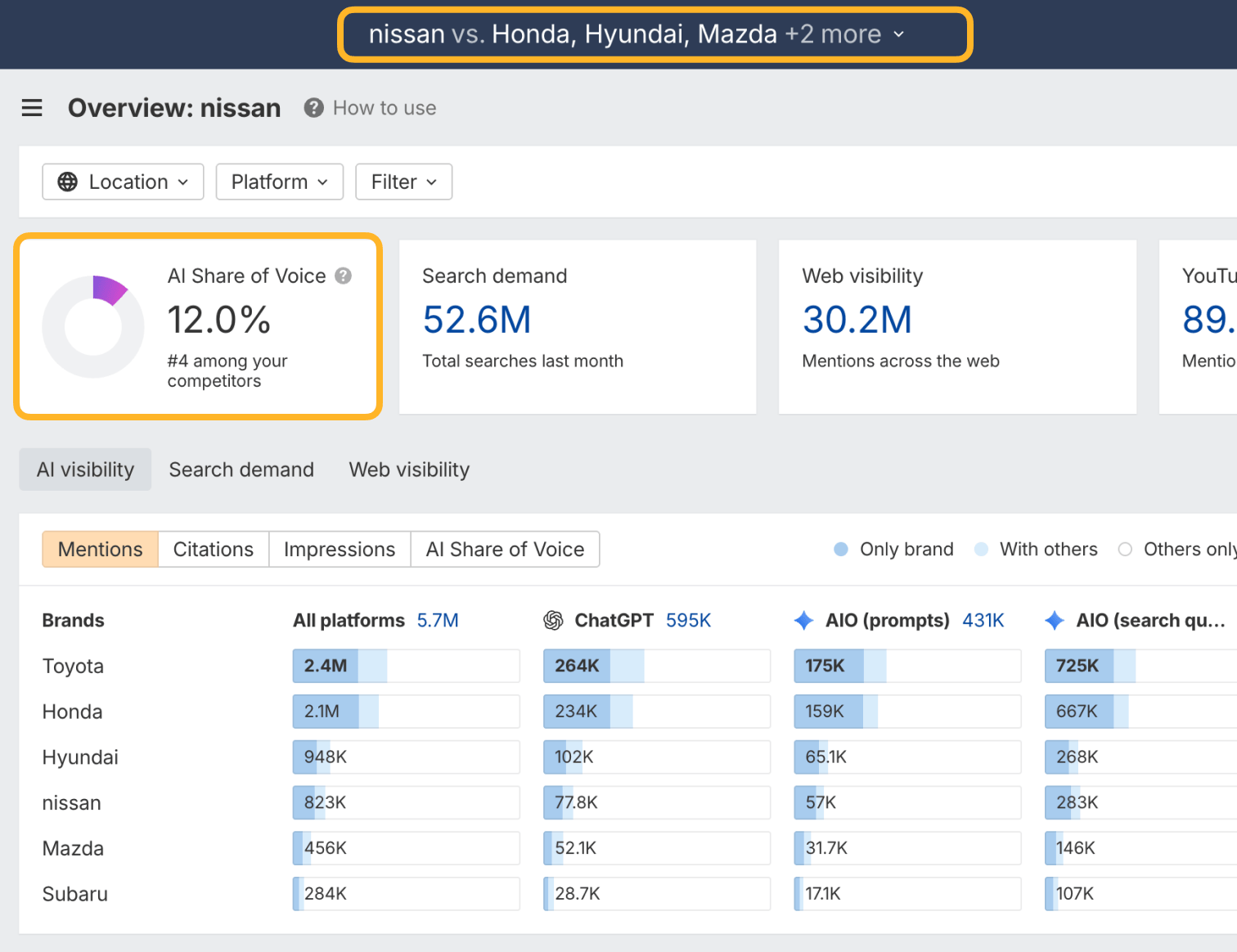Toggle the Others only legend option

click(1177, 550)
